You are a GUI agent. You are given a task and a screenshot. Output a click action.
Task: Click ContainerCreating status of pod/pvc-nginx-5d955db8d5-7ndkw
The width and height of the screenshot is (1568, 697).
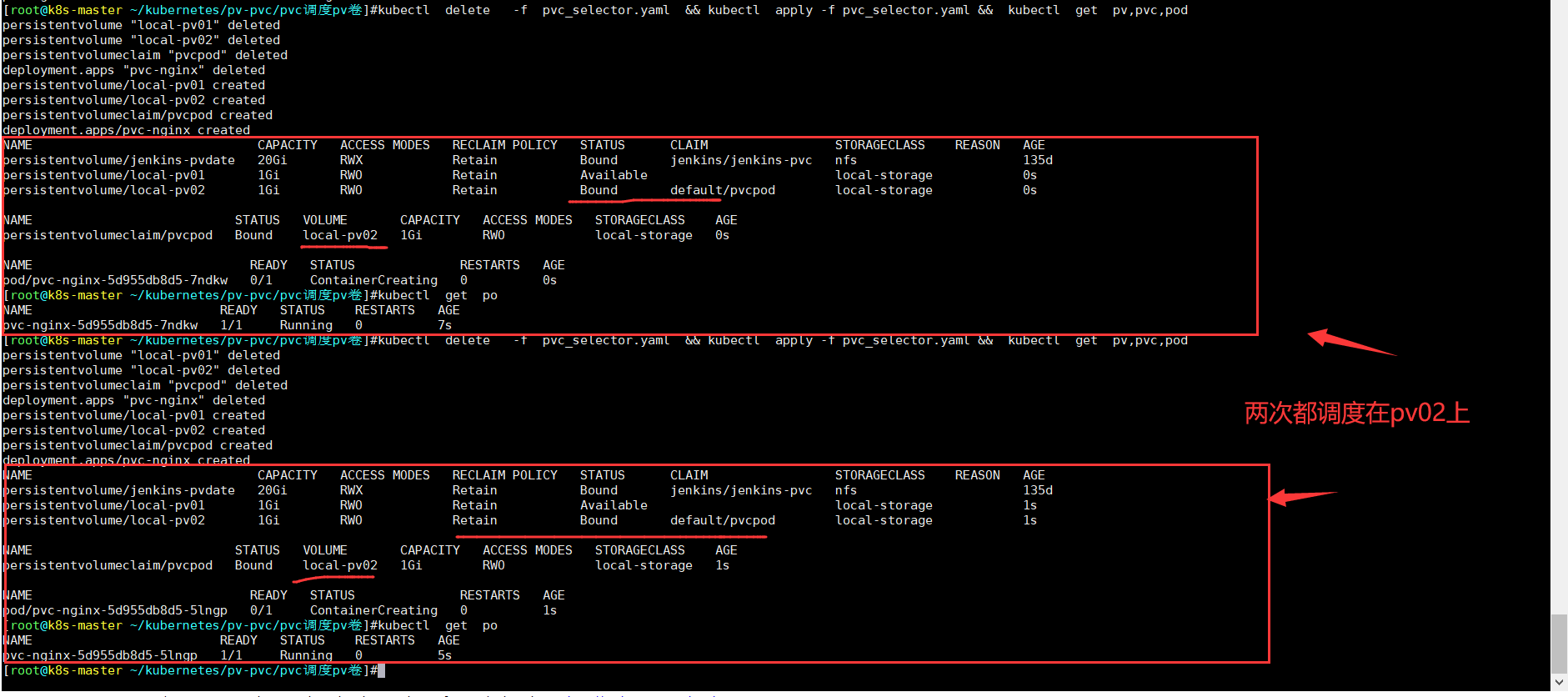point(373,280)
